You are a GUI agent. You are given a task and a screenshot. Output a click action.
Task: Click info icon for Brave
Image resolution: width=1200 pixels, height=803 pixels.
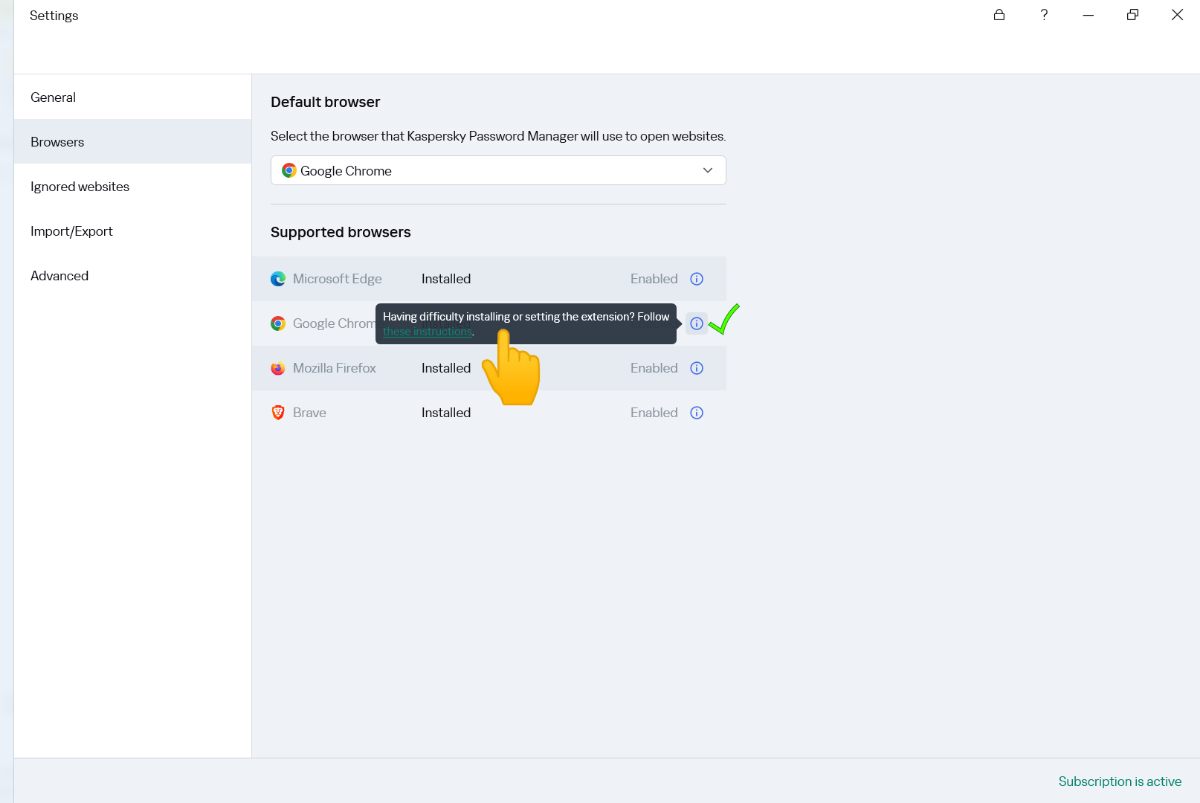697,413
